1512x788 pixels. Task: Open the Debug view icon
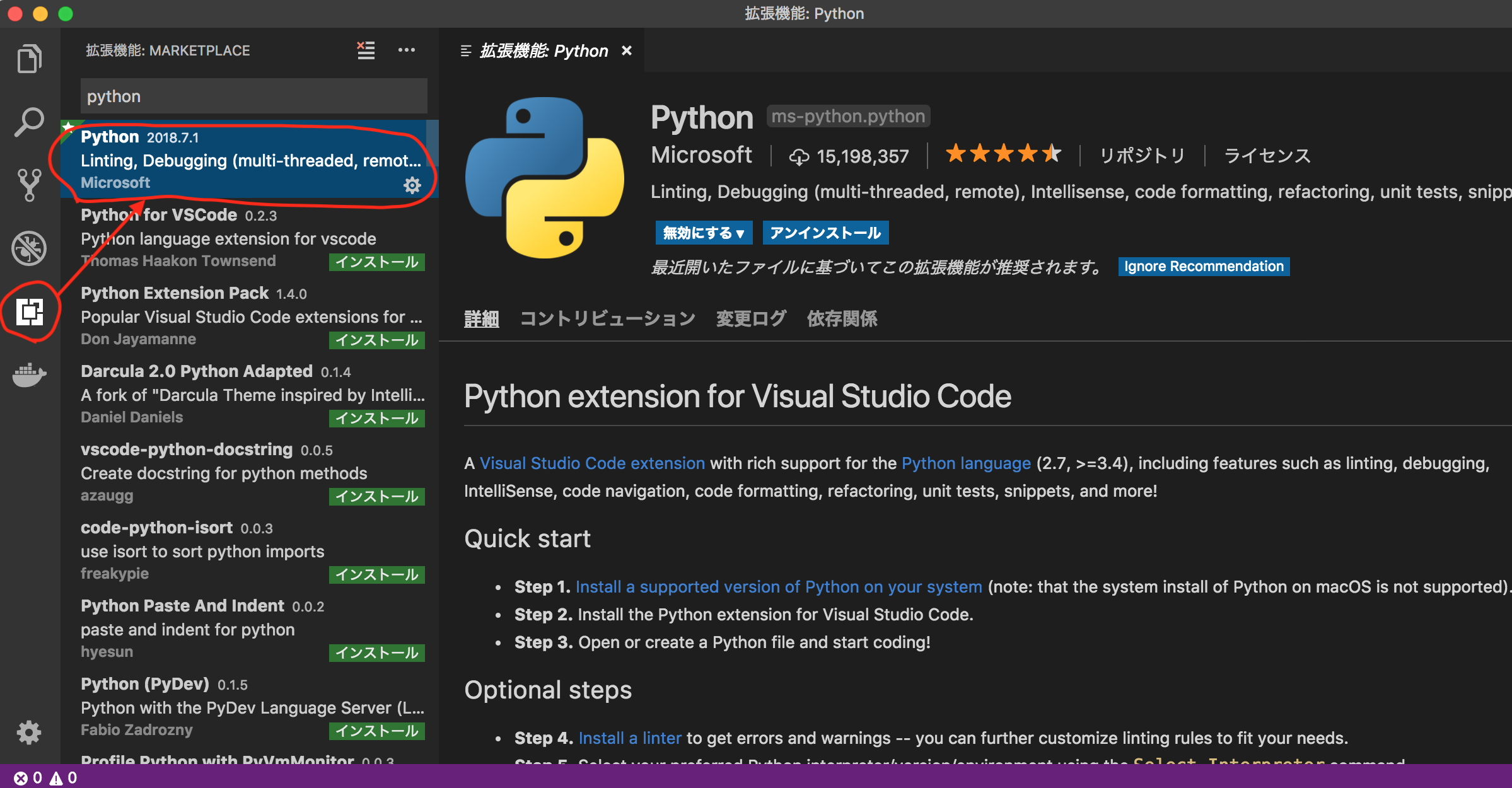[28, 248]
